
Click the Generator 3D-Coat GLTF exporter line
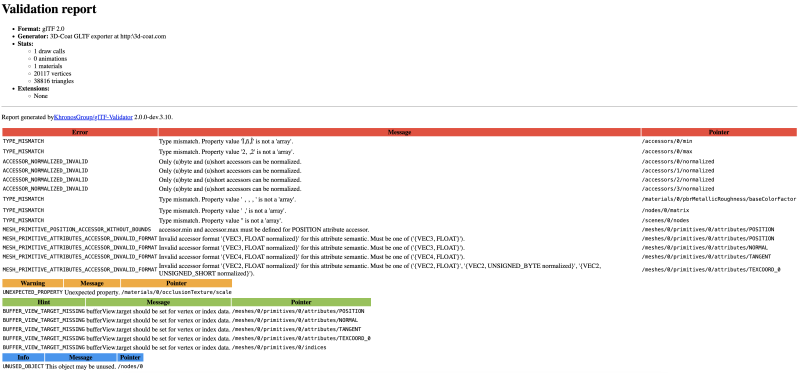(92, 36)
